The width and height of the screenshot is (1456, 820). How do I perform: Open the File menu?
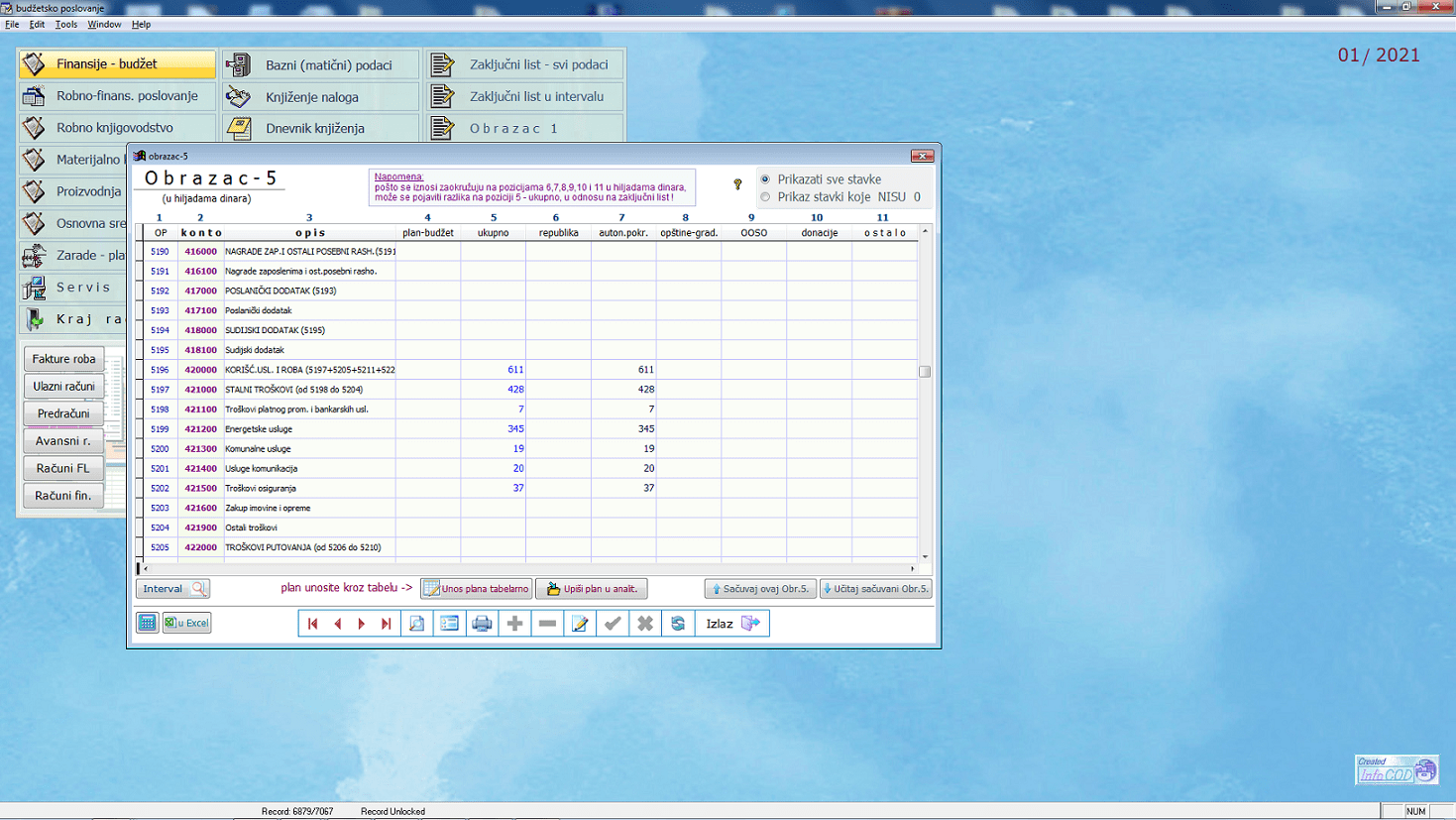click(x=12, y=24)
